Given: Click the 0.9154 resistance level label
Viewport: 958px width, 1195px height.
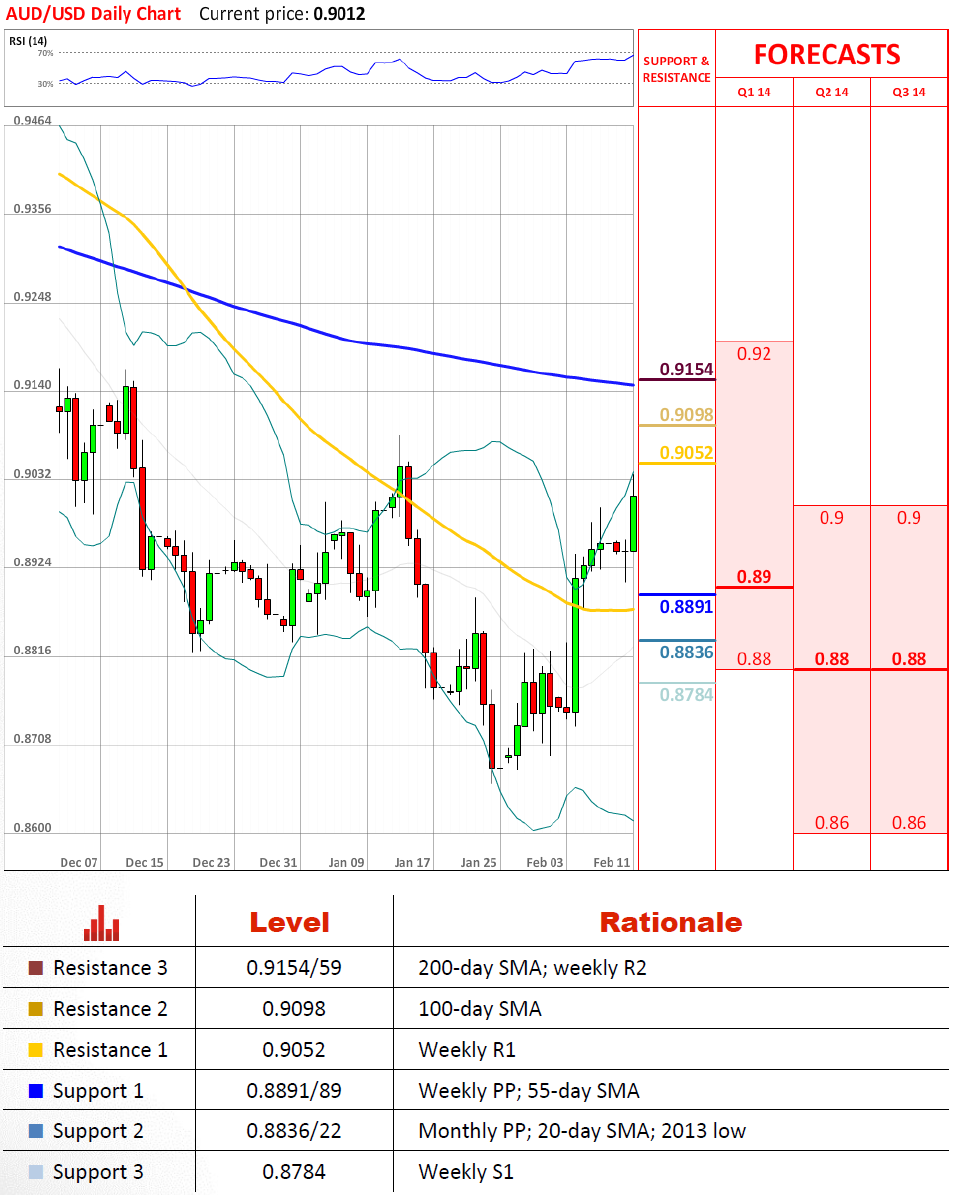Looking at the screenshot, I should coord(686,370).
